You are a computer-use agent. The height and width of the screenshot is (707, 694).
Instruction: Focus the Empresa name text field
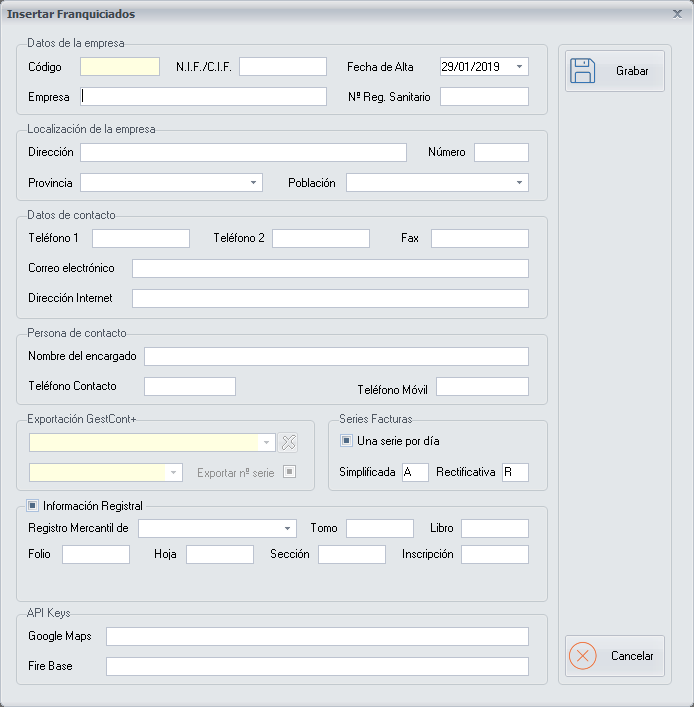click(204, 97)
